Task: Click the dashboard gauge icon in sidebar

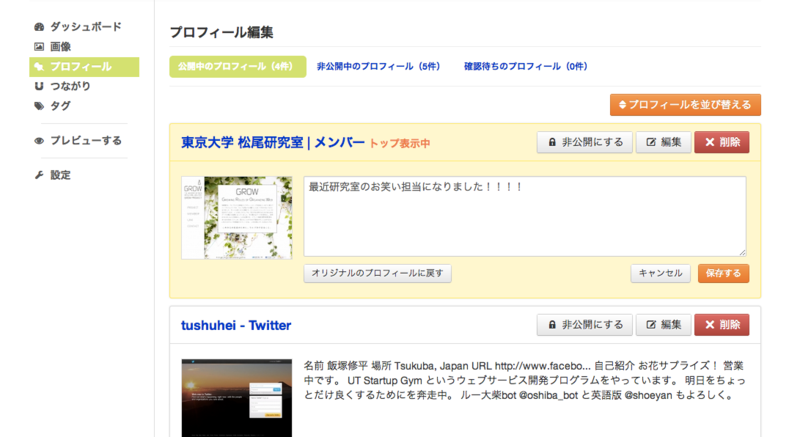Action: [39, 27]
